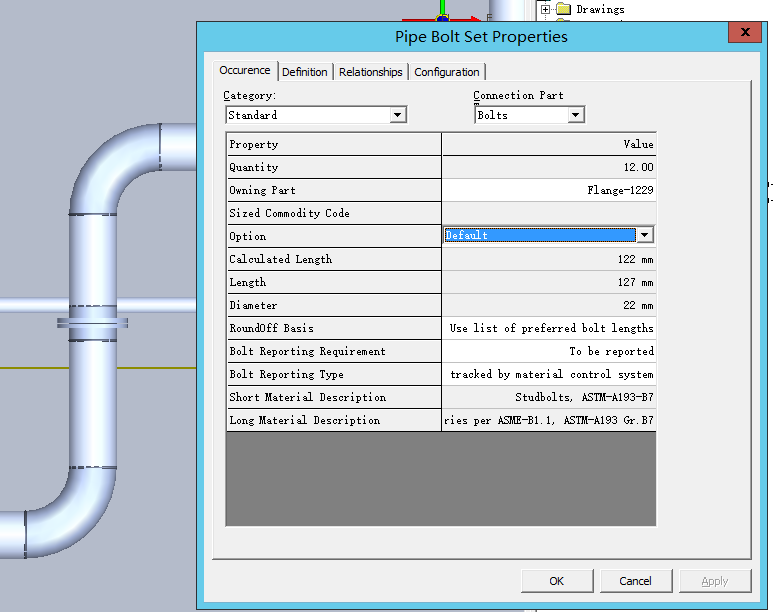Click the OK button
The image size is (773, 612).
(557, 581)
